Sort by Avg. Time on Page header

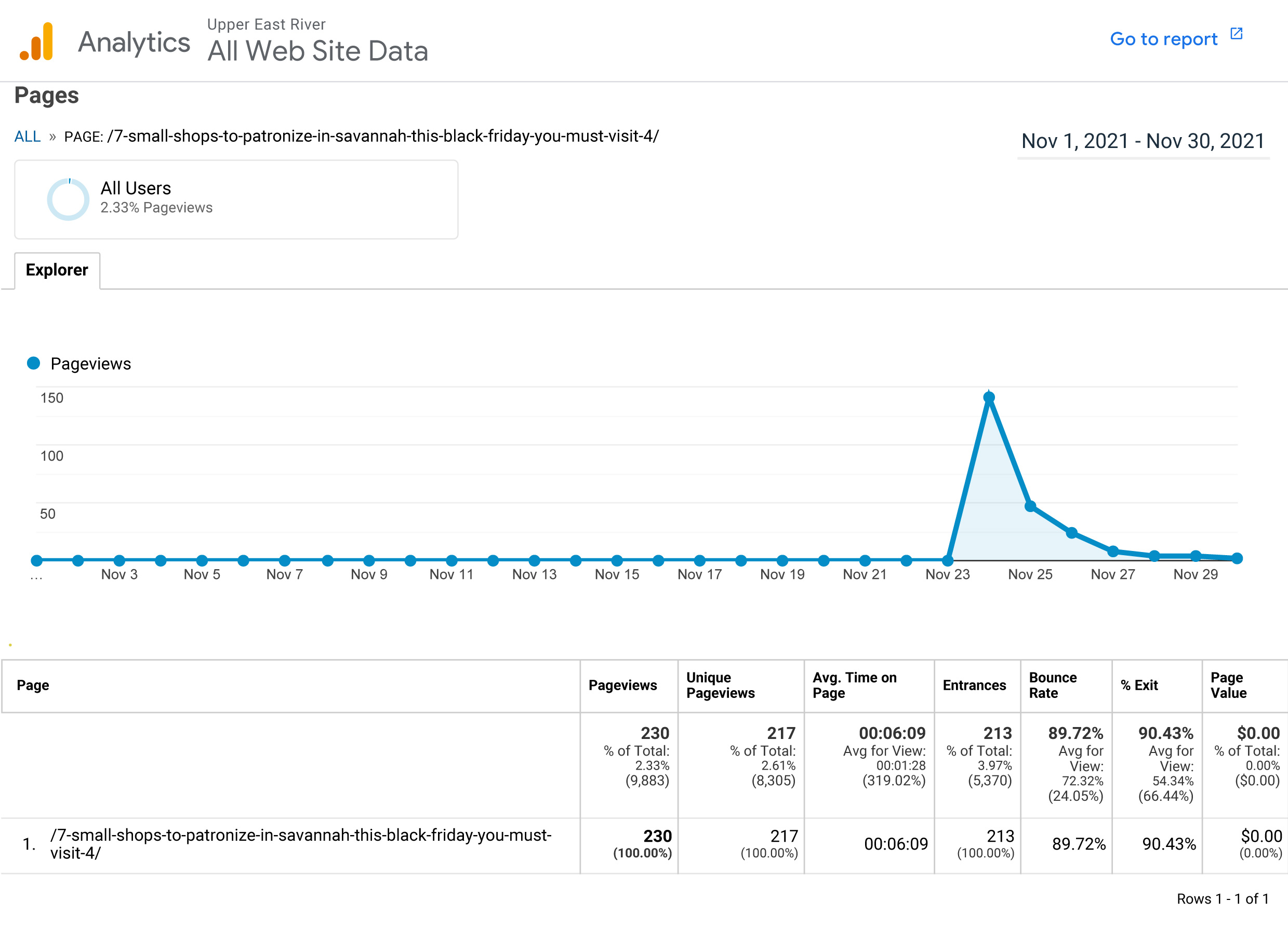tap(854, 685)
